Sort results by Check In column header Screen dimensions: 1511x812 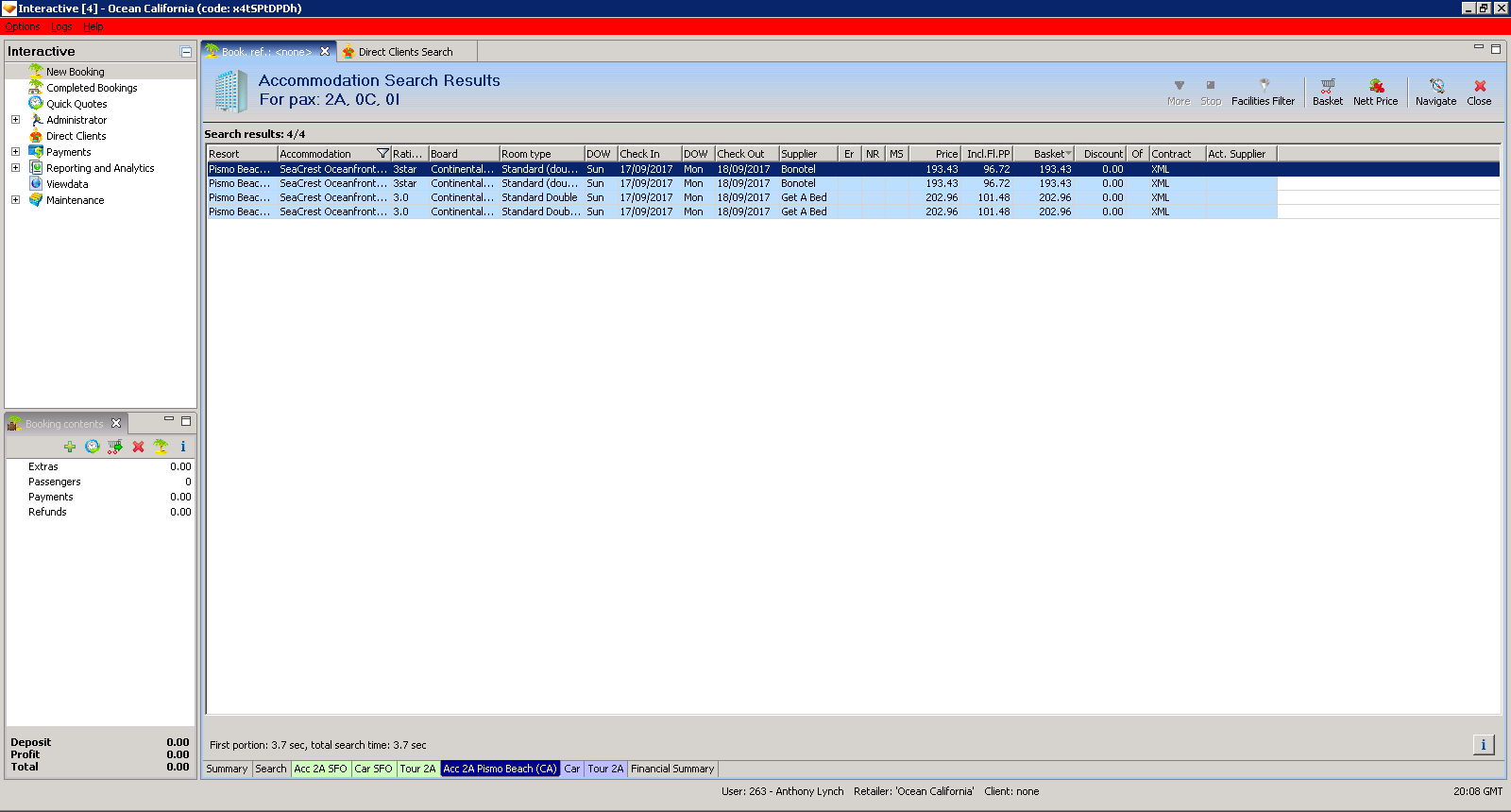650,154
